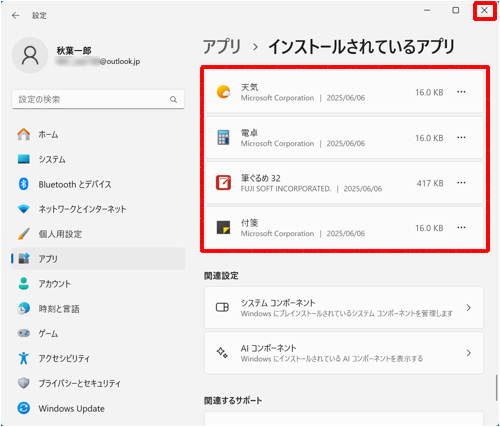Click the システム コンポーネント card icon
Image resolution: width=500 pixels, height=427 pixels.
(x=222, y=307)
